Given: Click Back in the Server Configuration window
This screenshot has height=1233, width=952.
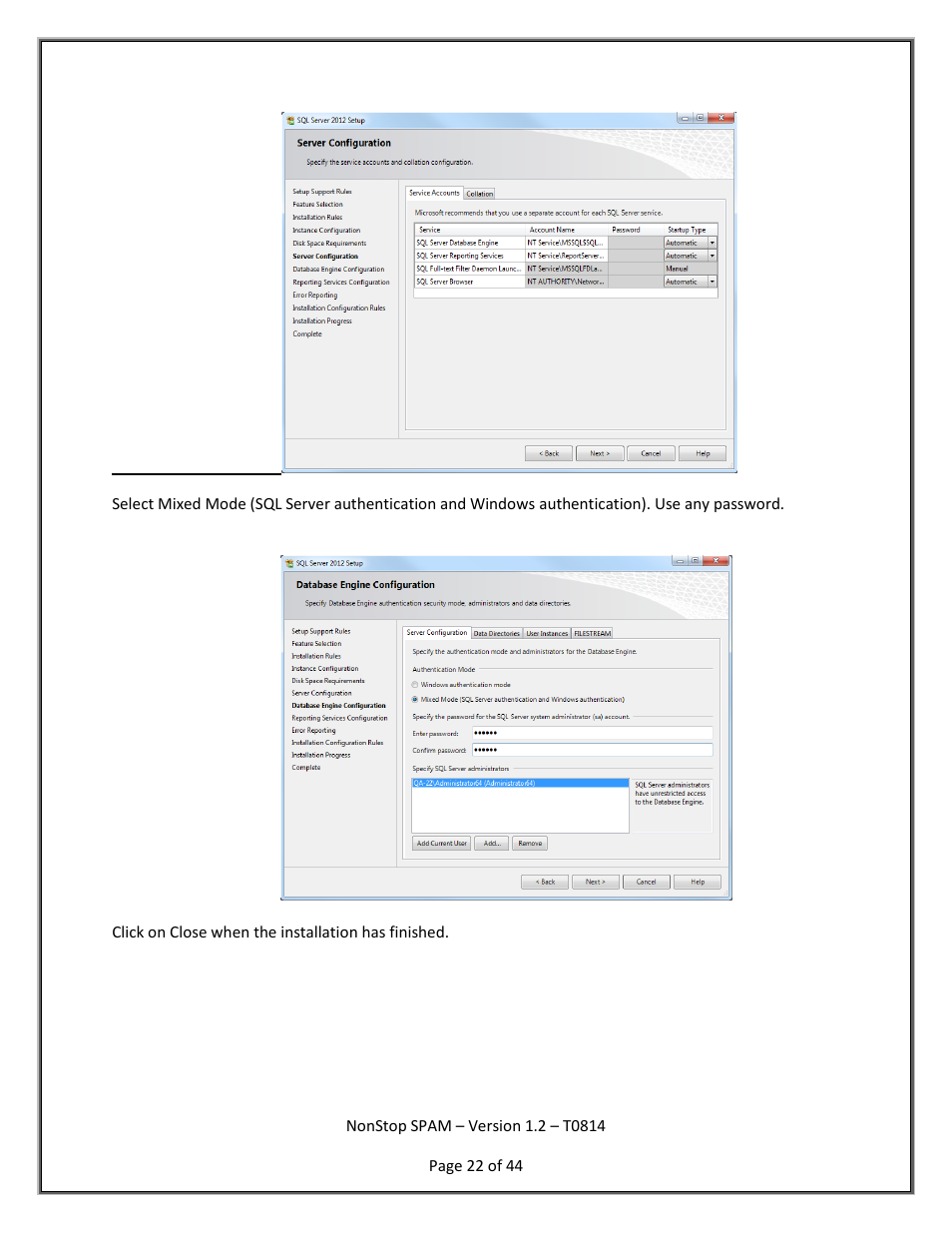Looking at the screenshot, I should pos(549,453).
